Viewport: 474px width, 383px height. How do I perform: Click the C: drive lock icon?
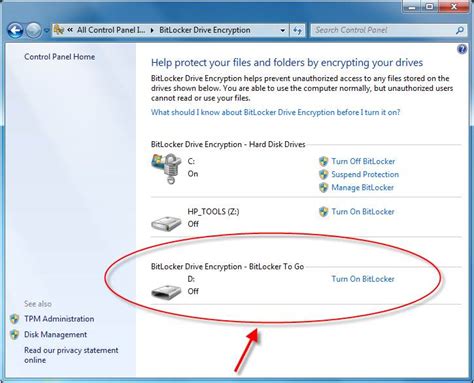click(x=167, y=168)
